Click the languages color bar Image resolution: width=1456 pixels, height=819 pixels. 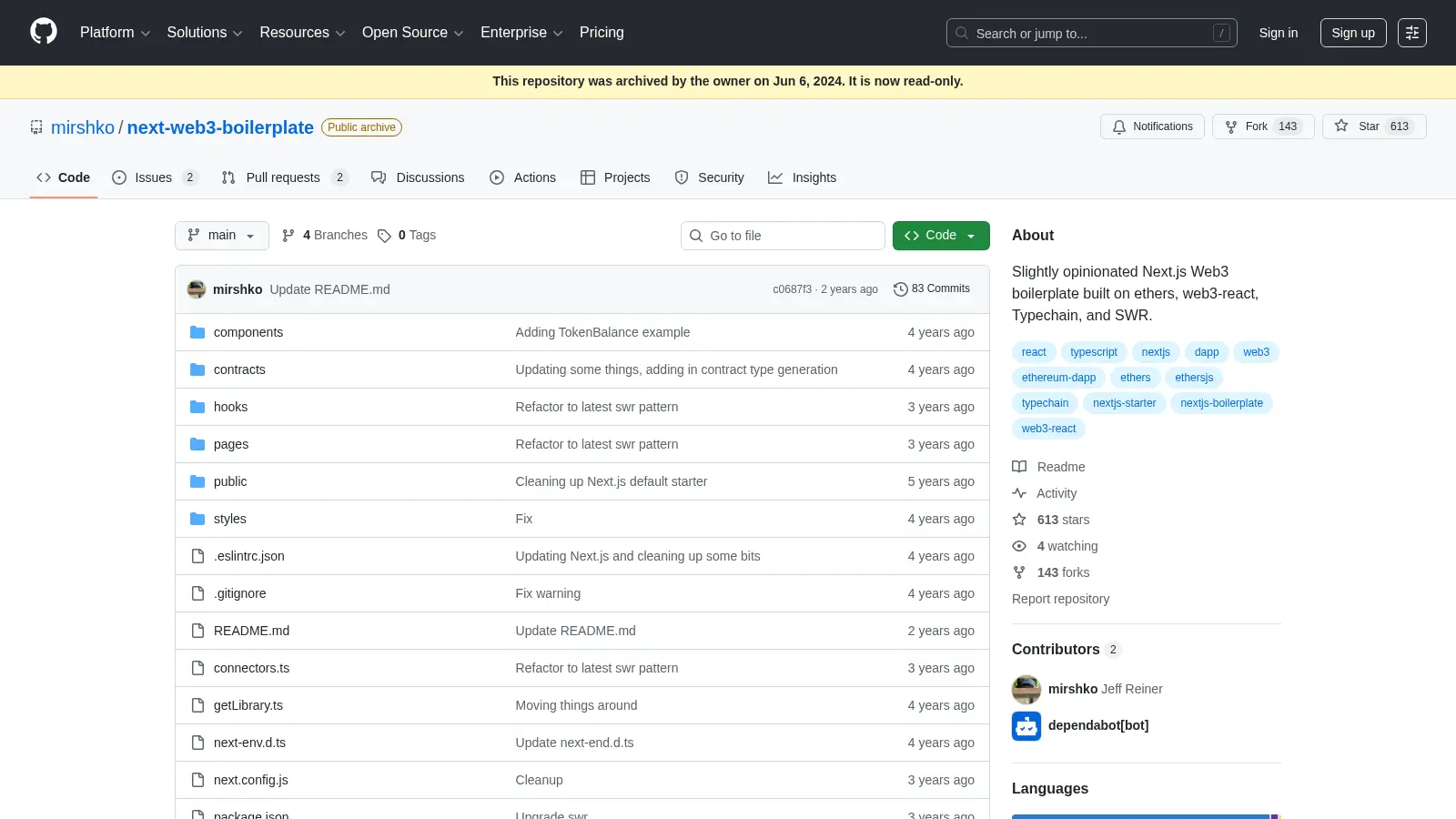pyautogui.click(x=1147, y=816)
